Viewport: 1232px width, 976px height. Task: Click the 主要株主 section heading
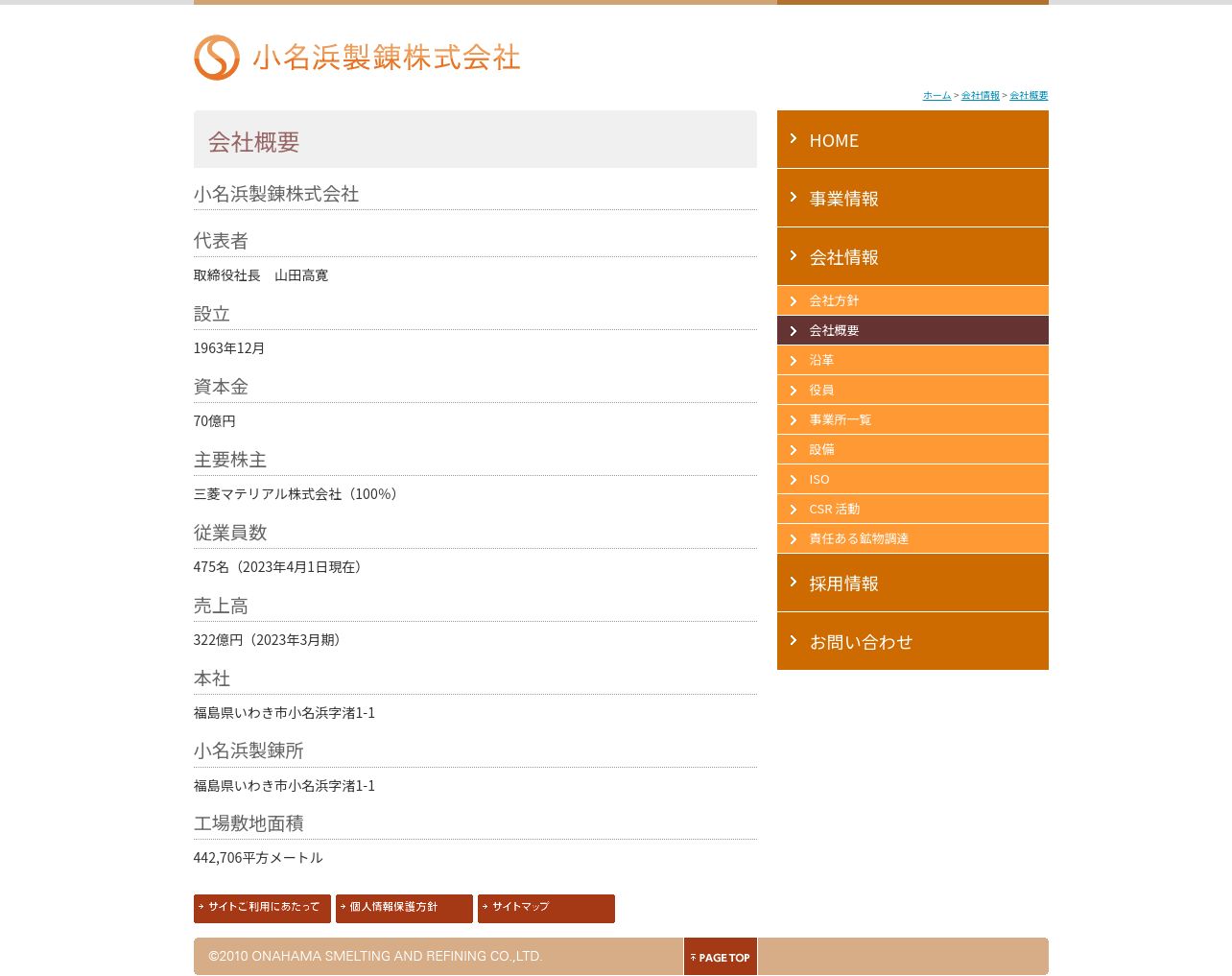(x=230, y=460)
